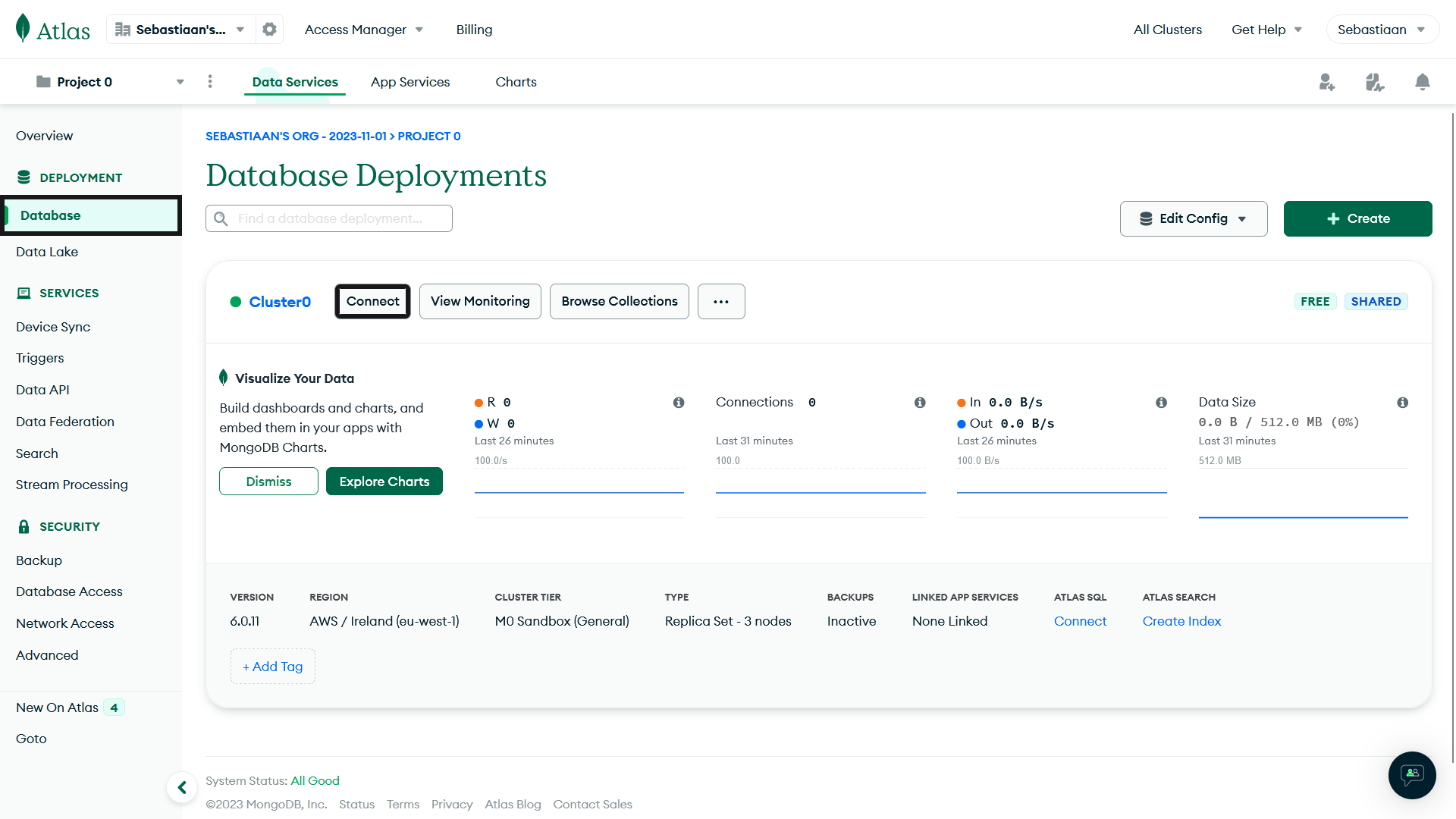Open the organization settings gear icon

tap(269, 29)
